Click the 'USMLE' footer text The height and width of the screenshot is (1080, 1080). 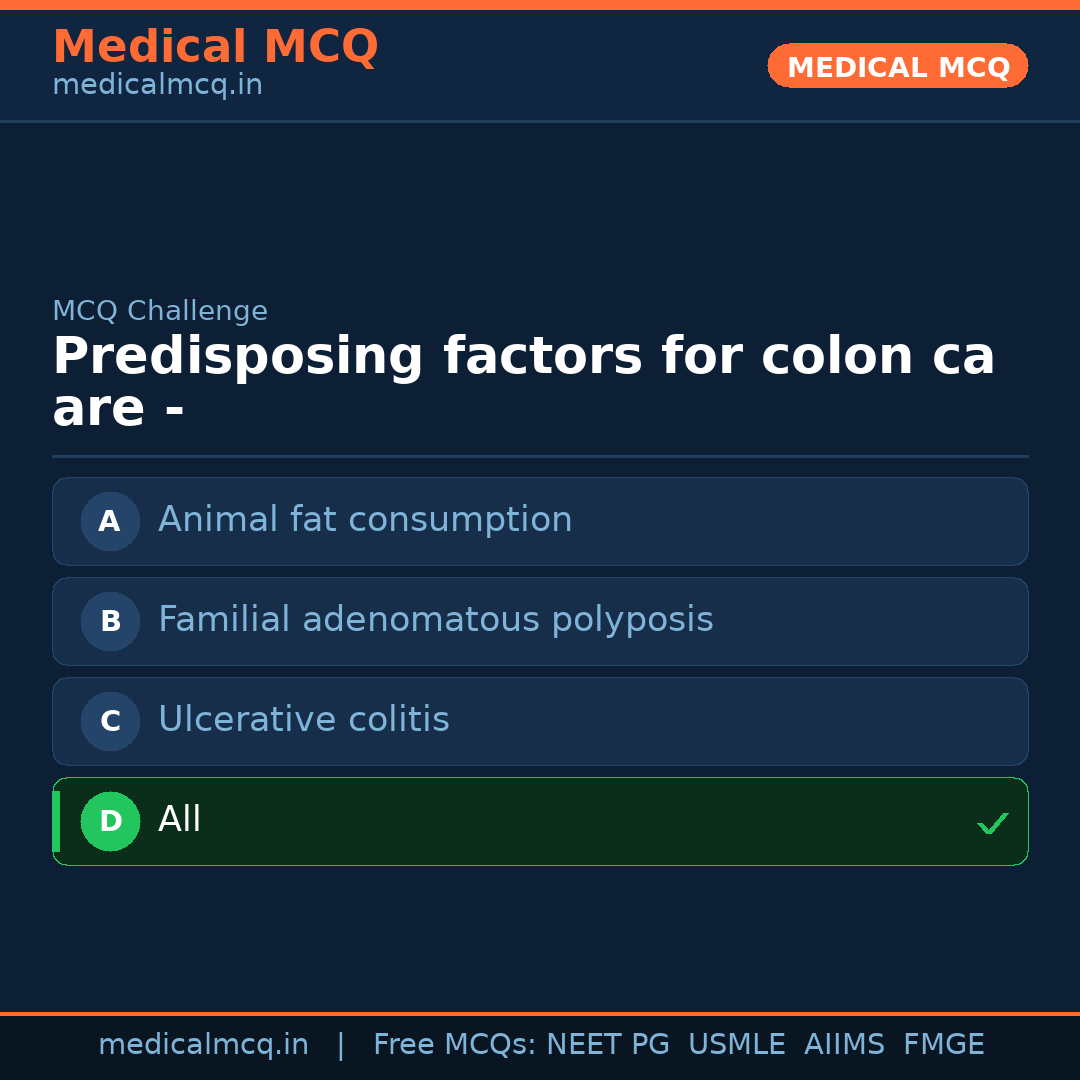click(x=736, y=1045)
